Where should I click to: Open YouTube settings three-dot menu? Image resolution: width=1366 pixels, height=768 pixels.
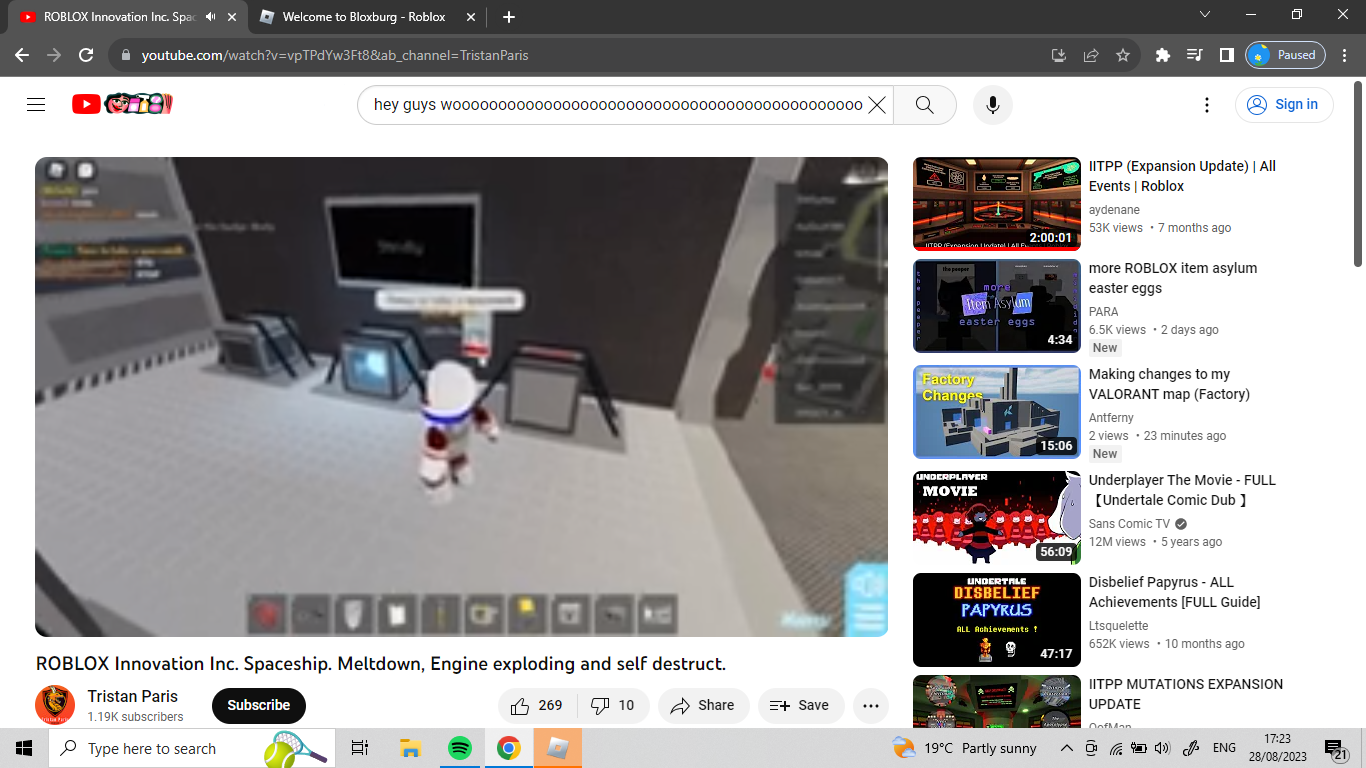click(1207, 105)
